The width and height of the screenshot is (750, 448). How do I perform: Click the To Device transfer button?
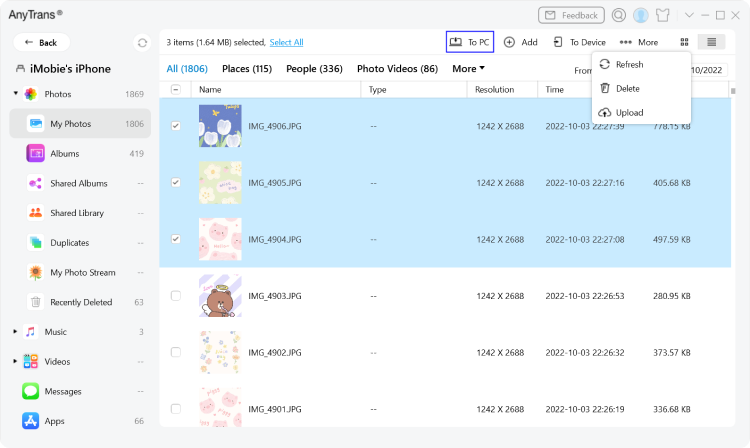[579, 42]
